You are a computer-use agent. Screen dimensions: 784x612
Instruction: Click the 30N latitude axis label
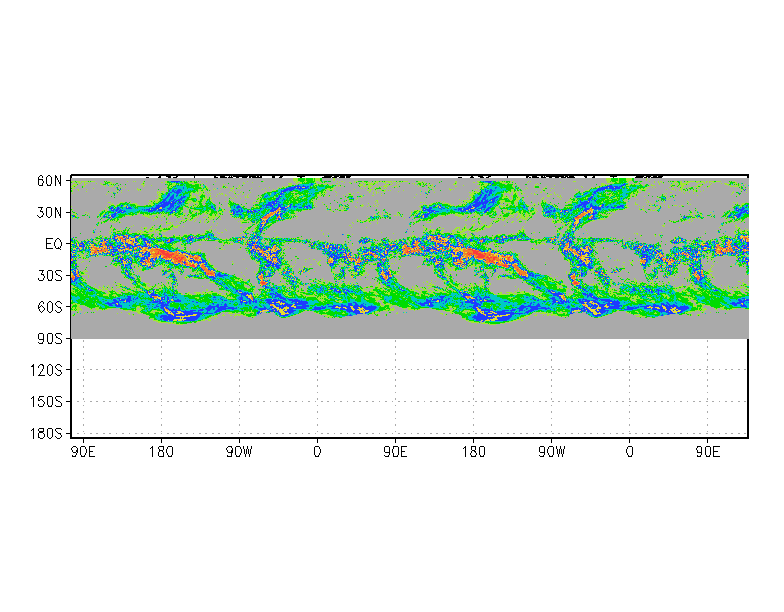[50, 212]
